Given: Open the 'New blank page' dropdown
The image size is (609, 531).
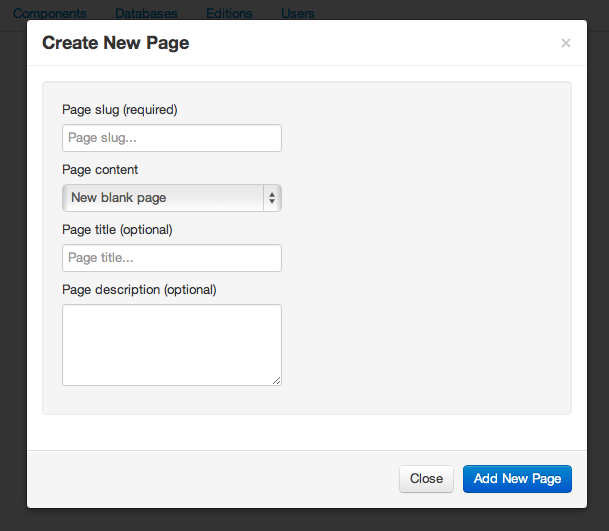Looking at the screenshot, I should tap(172, 198).
